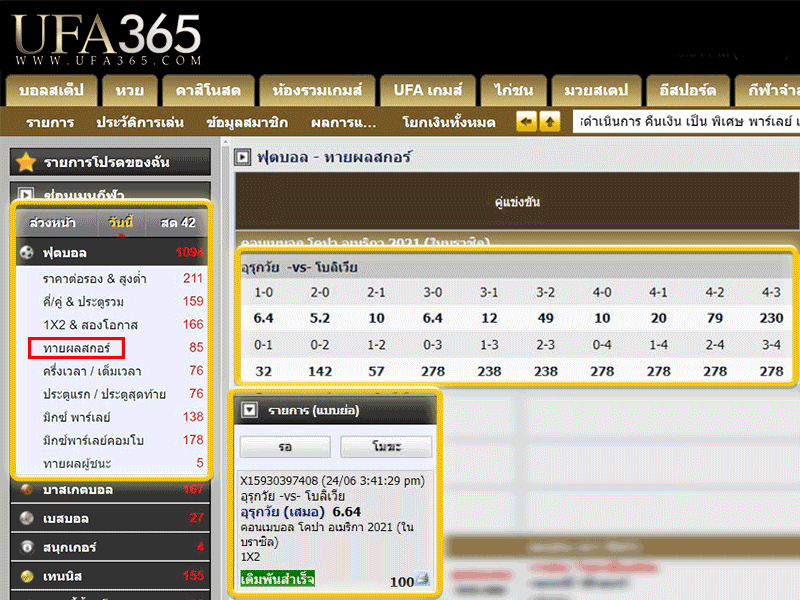Switch to วันนี้ schedule tab
Screen dimensions: 800x600
click(121, 222)
